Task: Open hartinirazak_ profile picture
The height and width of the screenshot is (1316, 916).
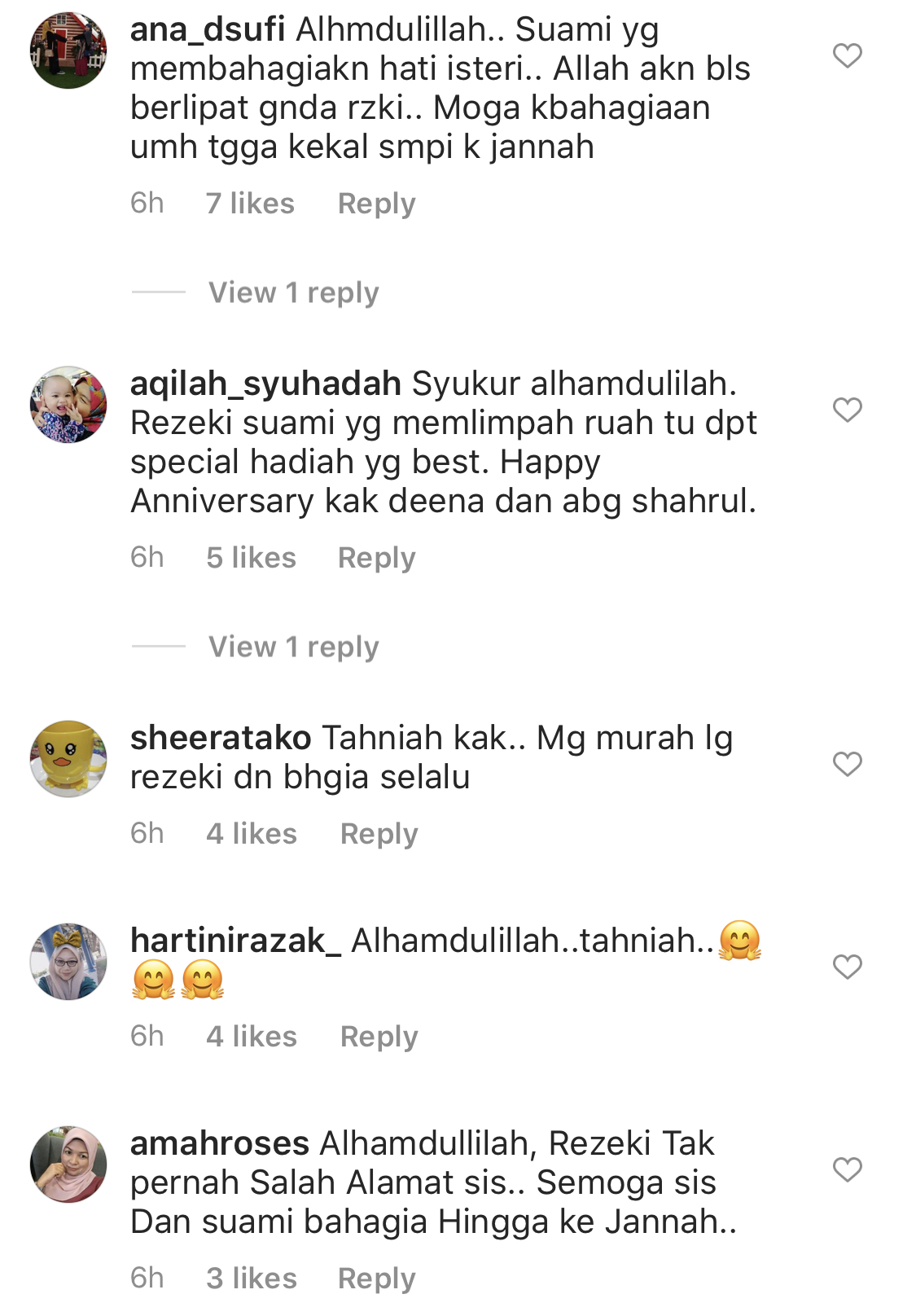Action: [68, 962]
